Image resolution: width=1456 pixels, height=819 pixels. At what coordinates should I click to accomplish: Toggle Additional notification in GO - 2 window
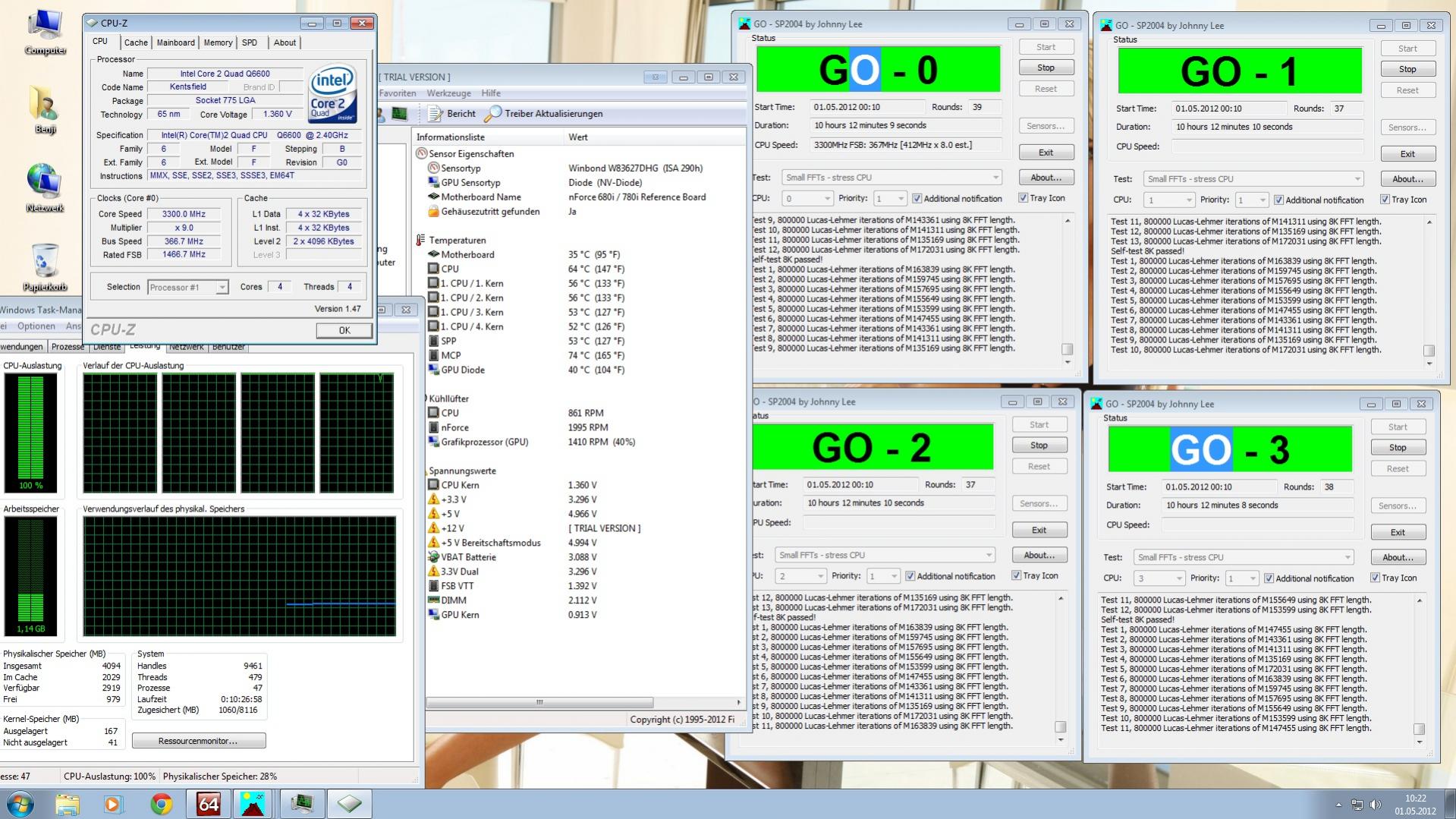[910, 576]
